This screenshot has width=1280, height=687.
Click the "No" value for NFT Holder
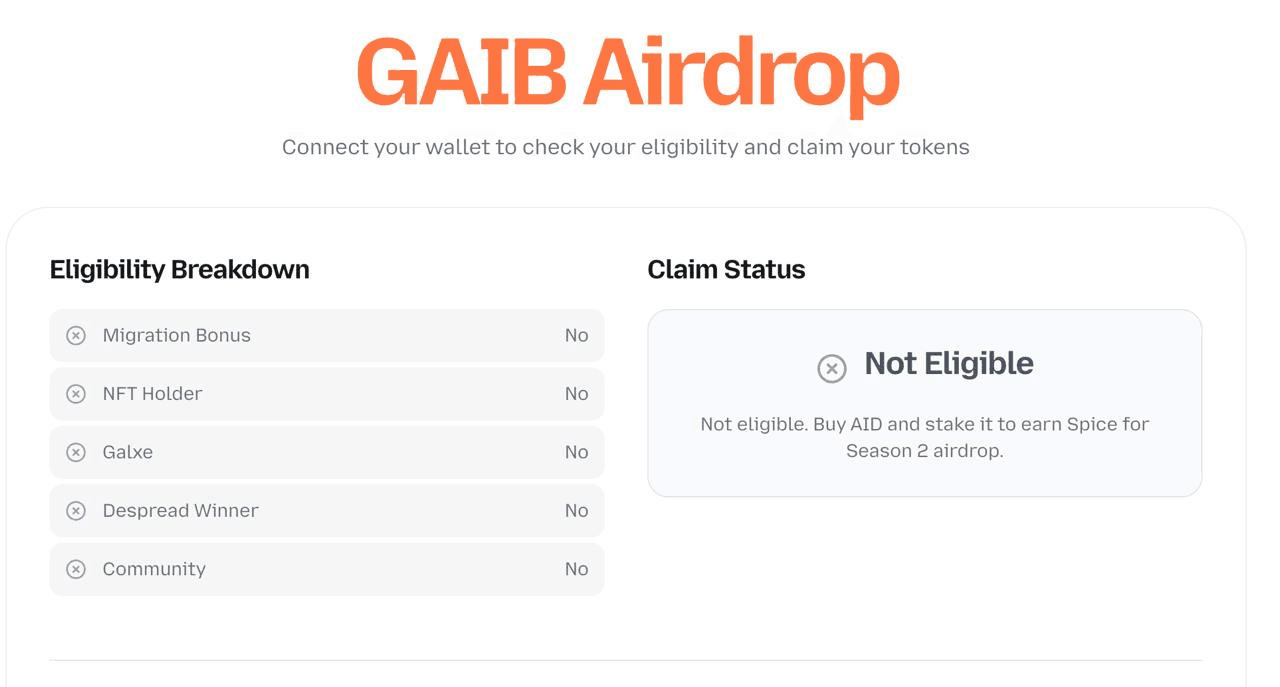[576, 394]
